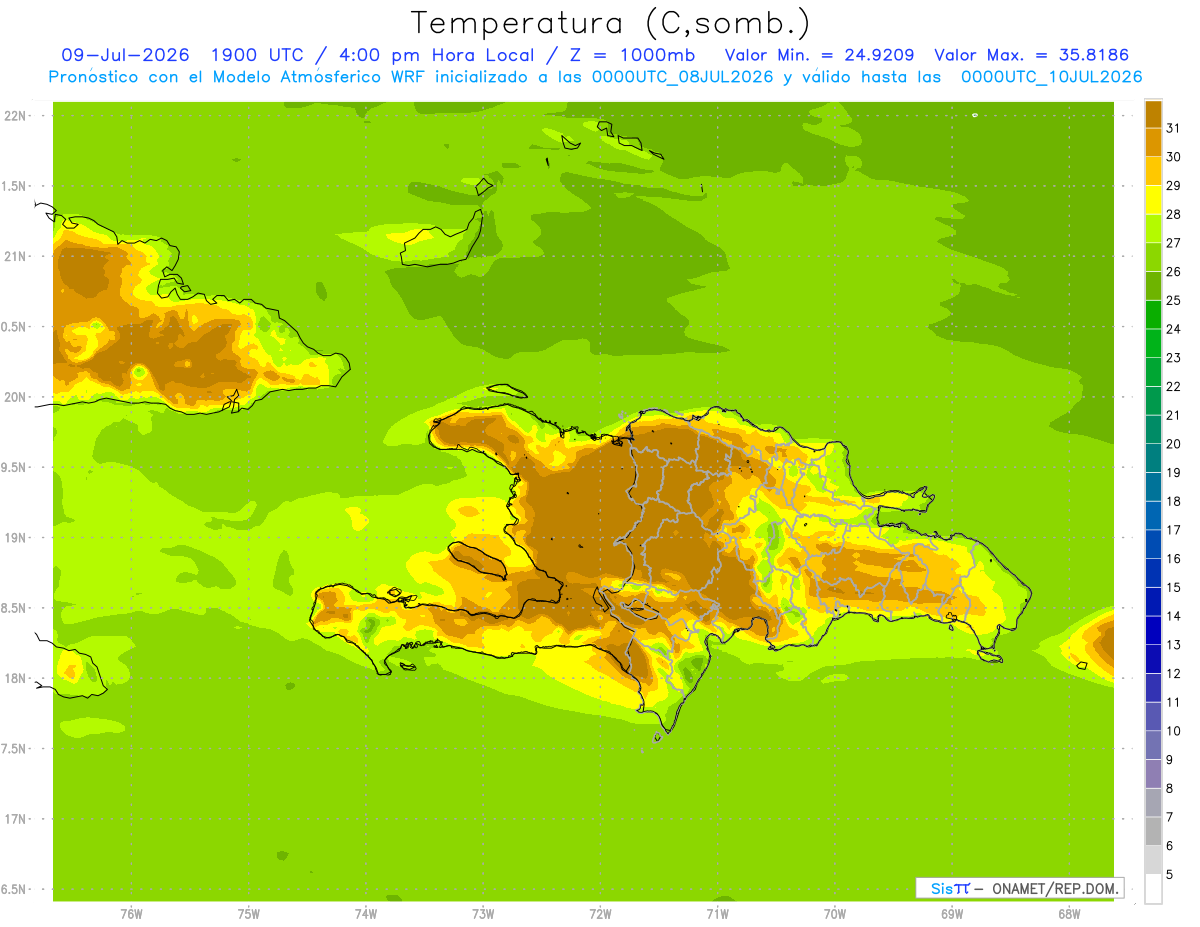
Task: Pick legend swatch between 22 and 23
Action: pos(1153,372)
